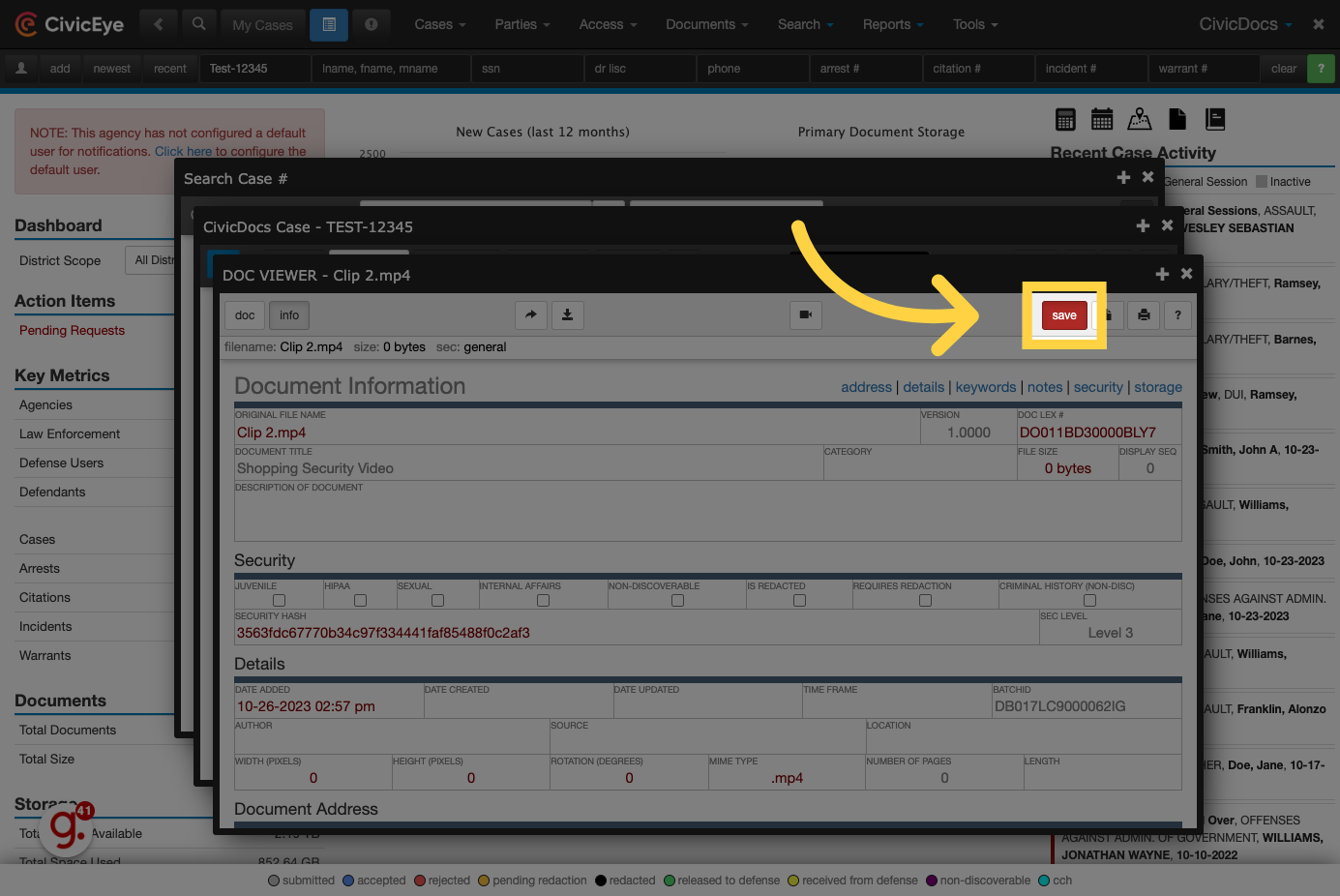Check the Is Redacted checkbox

click(799, 601)
